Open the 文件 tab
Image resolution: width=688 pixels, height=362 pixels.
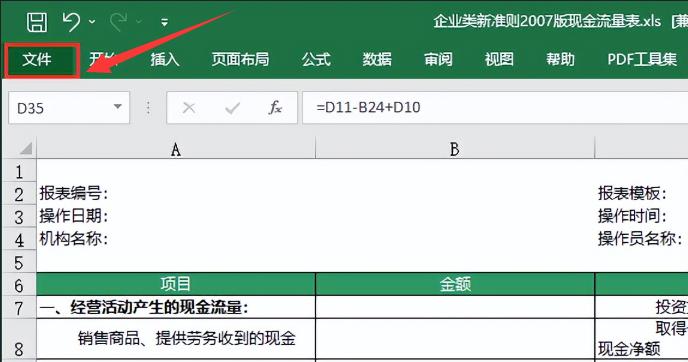click(37, 59)
